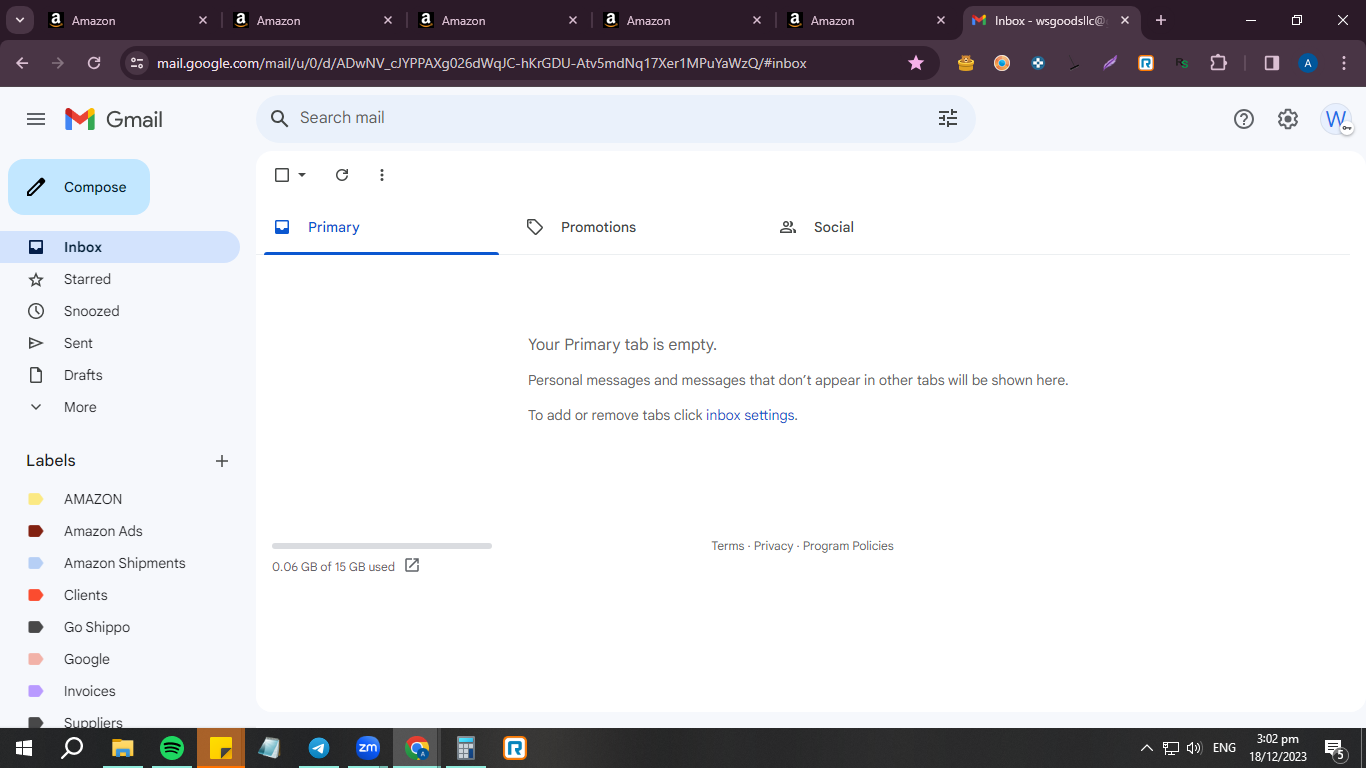Image resolution: width=1366 pixels, height=768 pixels.
Task: Open the inbox settings link
Action: pos(750,415)
